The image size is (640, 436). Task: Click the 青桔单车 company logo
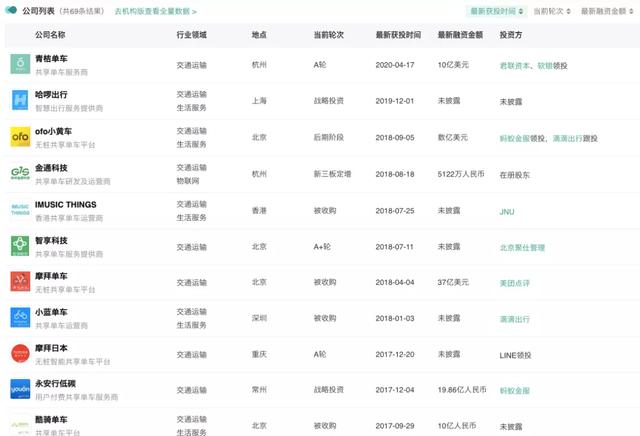[x=20, y=64]
